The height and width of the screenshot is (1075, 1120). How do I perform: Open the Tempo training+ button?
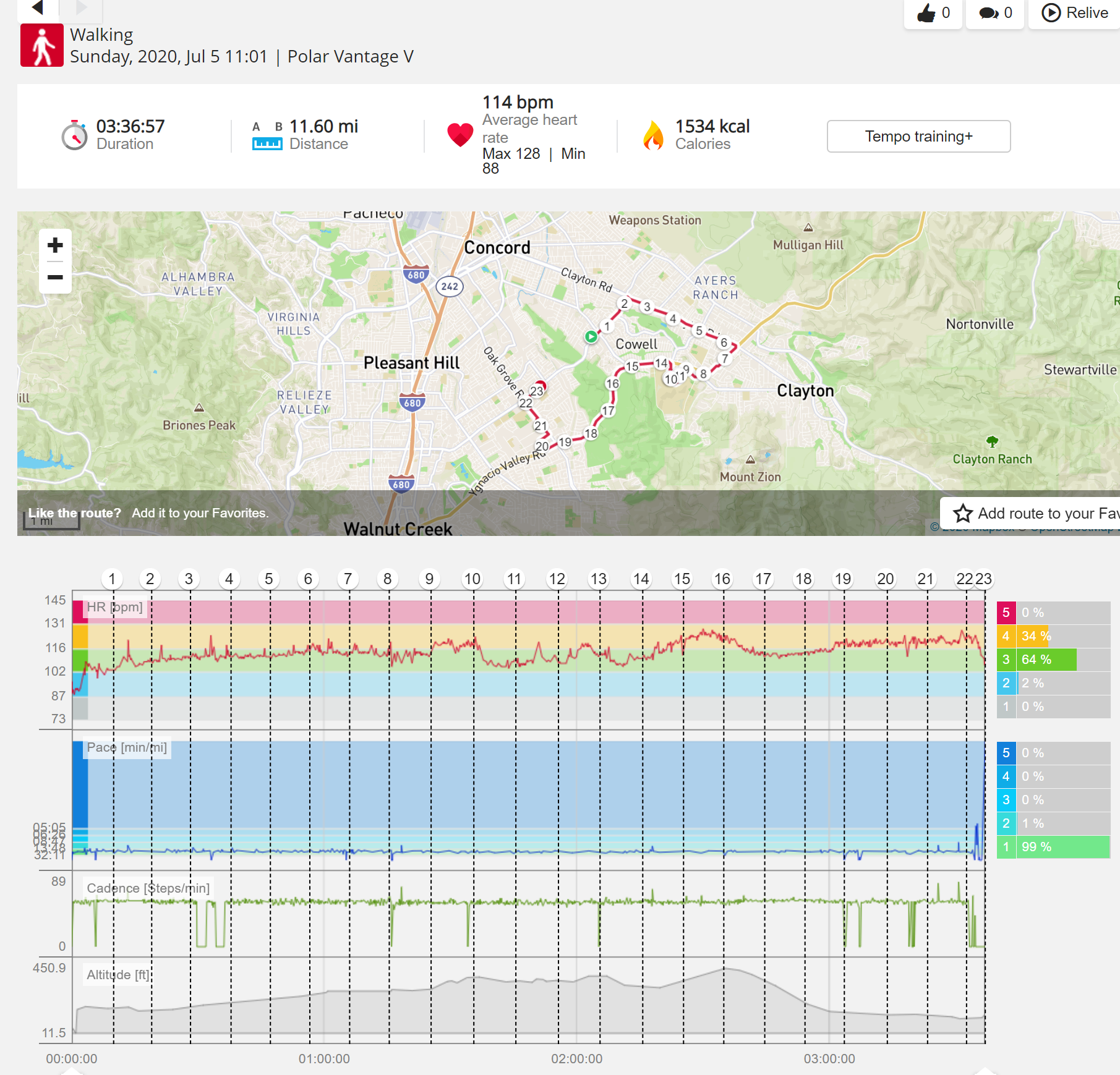918,136
